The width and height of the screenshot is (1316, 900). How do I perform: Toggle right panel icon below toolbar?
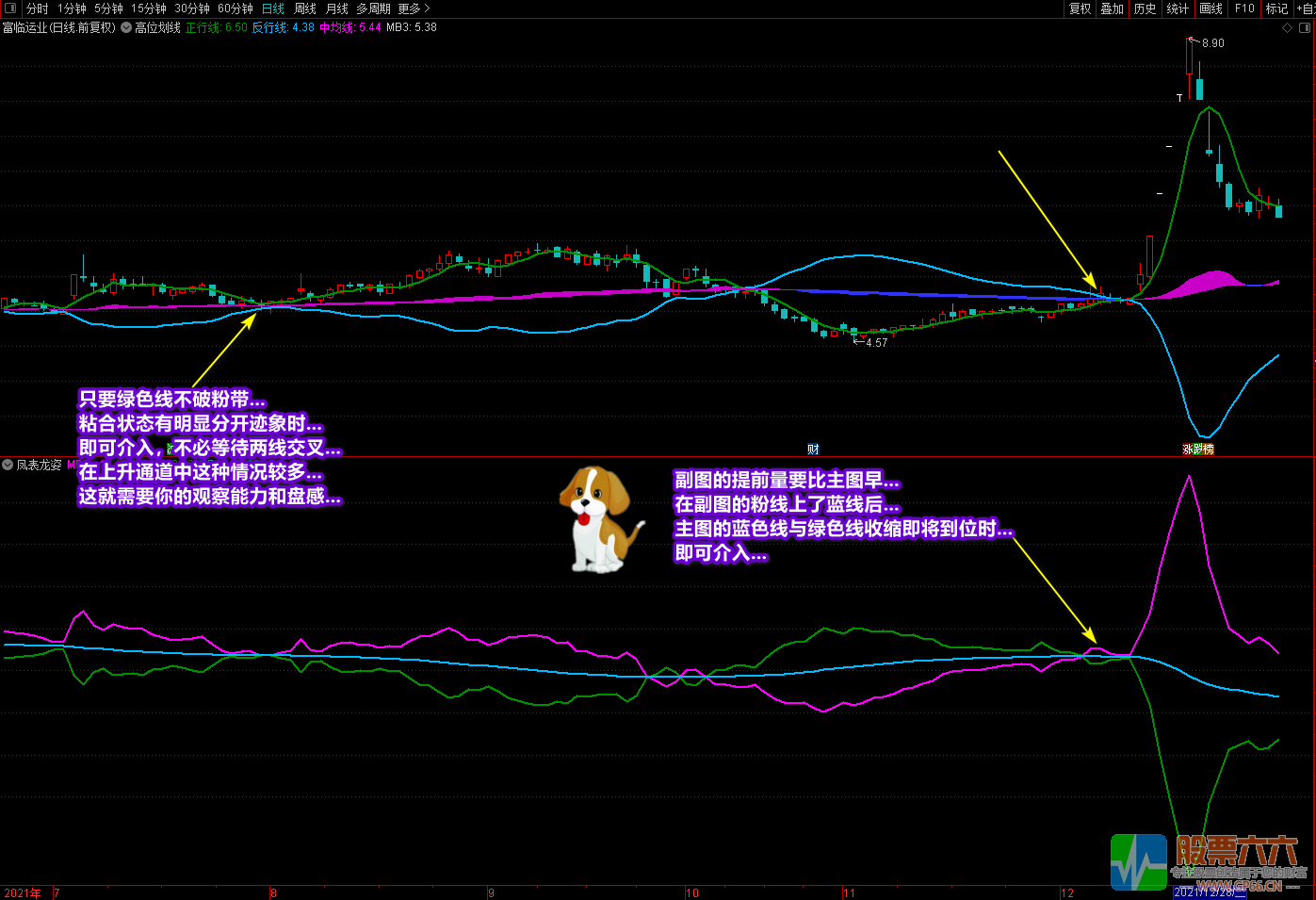click(1306, 28)
